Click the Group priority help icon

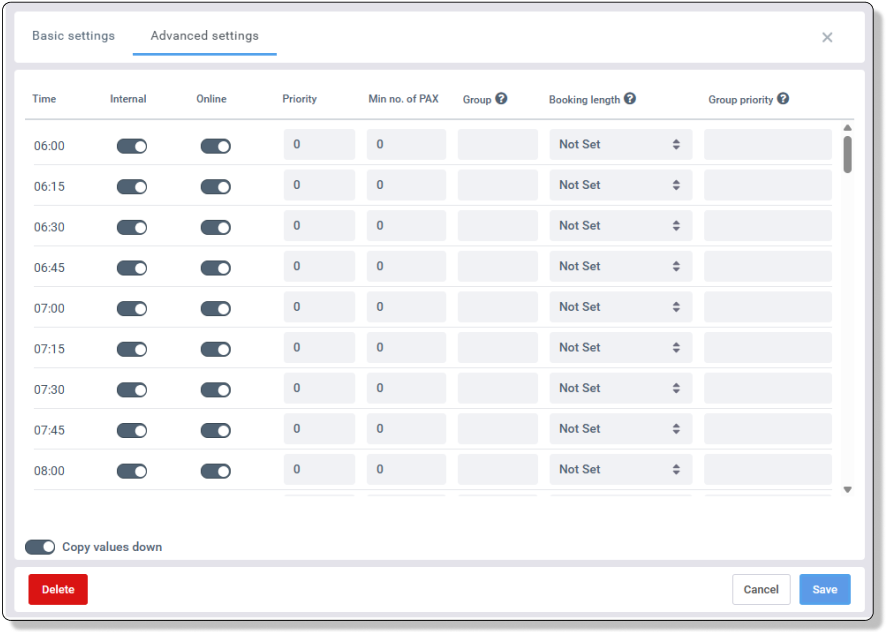(x=783, y=99)
